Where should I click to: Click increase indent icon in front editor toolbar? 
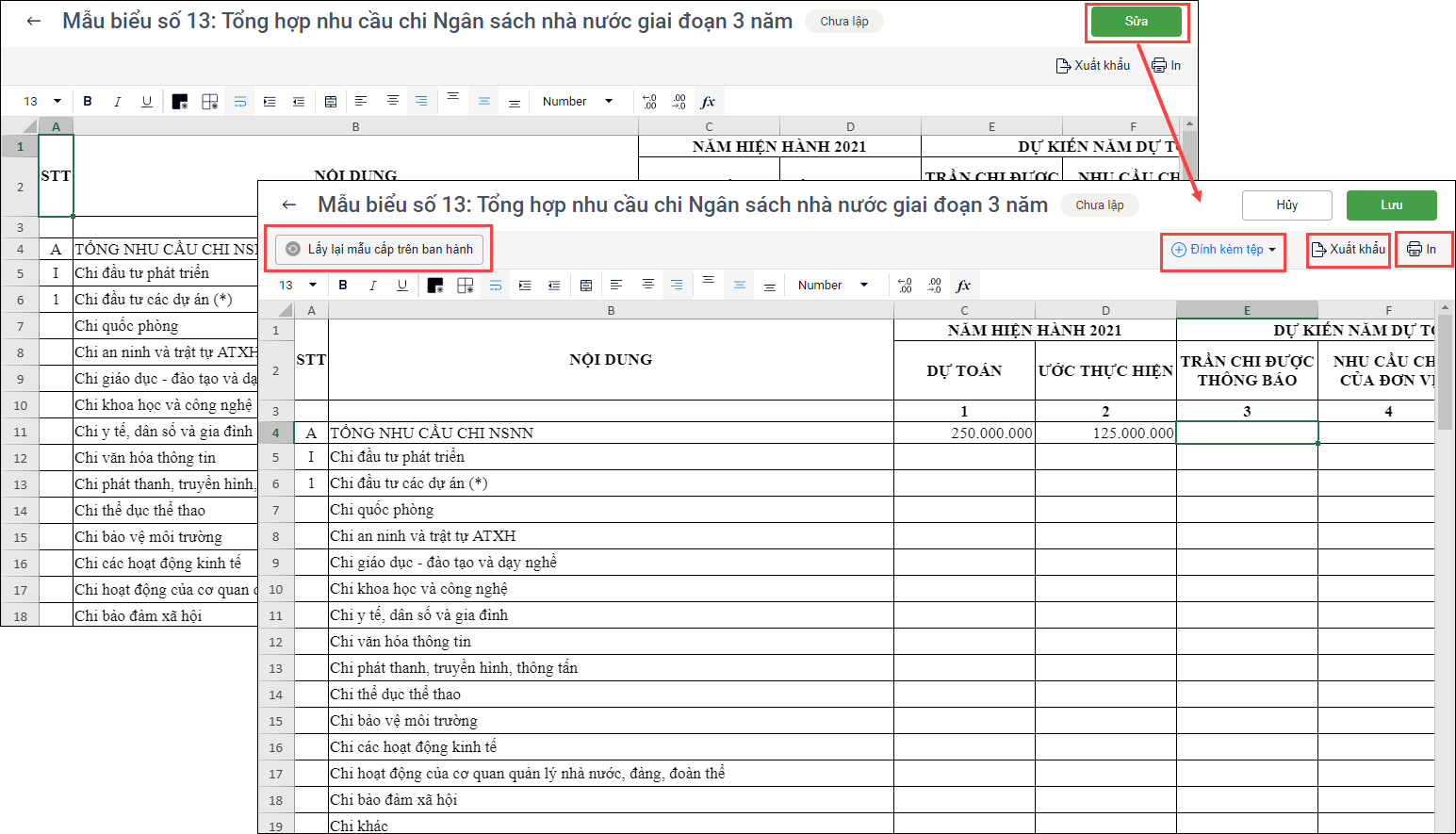coord(525,286)
